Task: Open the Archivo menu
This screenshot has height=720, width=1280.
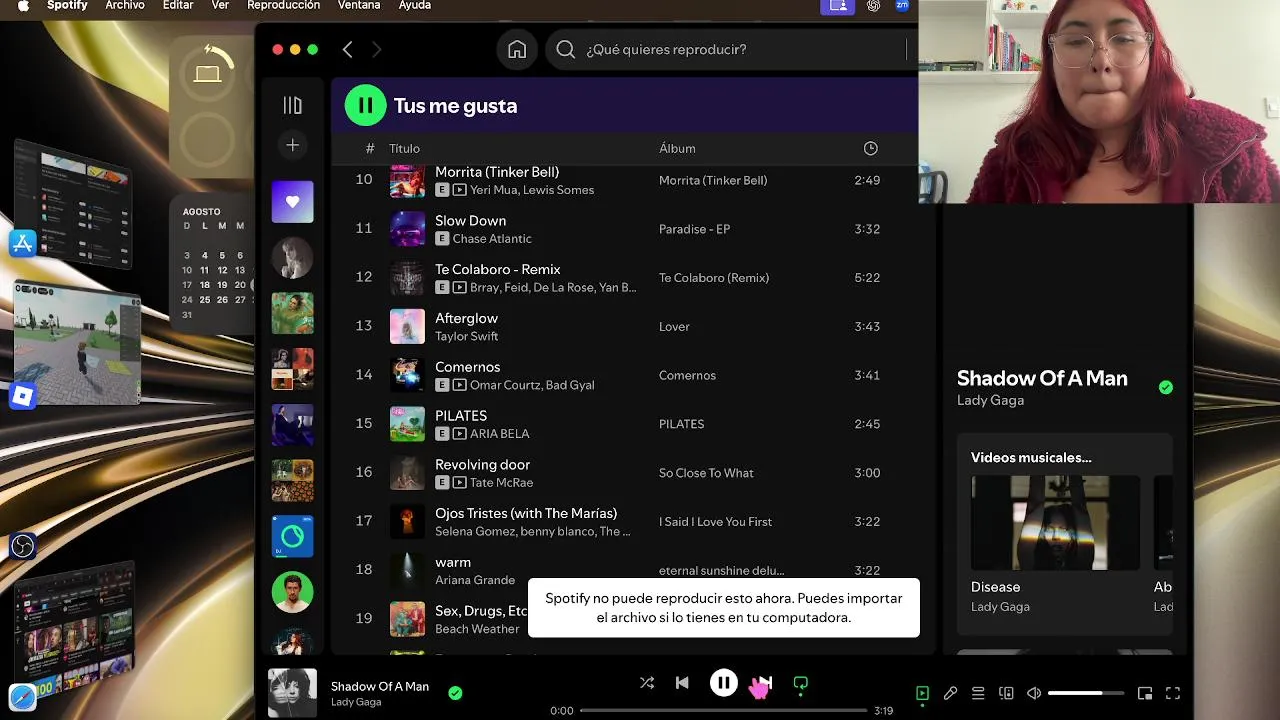Action: pyautogui.click(x=125, y=5)
